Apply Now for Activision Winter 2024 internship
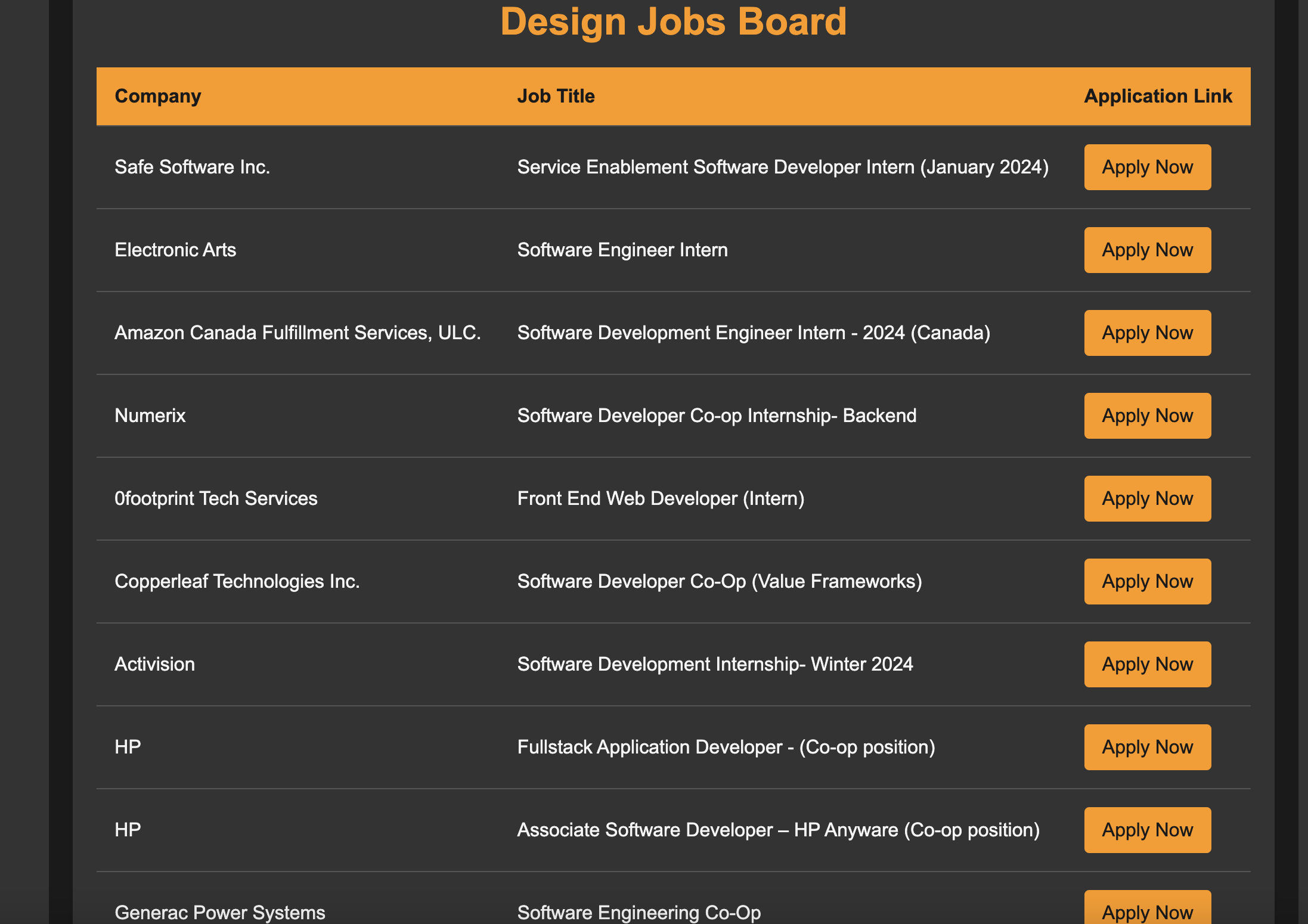The height and width of the screenshot is (924, 1308). 1147,664
